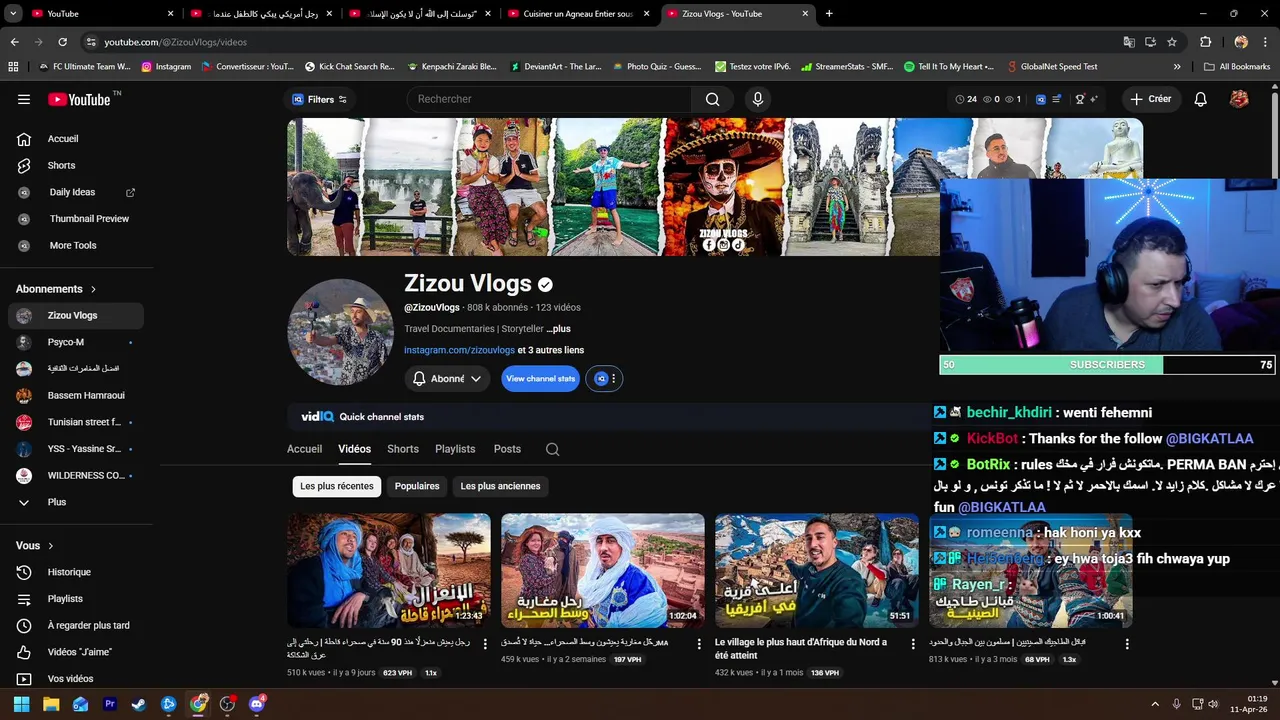Open Premiere Pro from the taskbar
Viewport: 1280px width, 720px height.
coord(110,704)
